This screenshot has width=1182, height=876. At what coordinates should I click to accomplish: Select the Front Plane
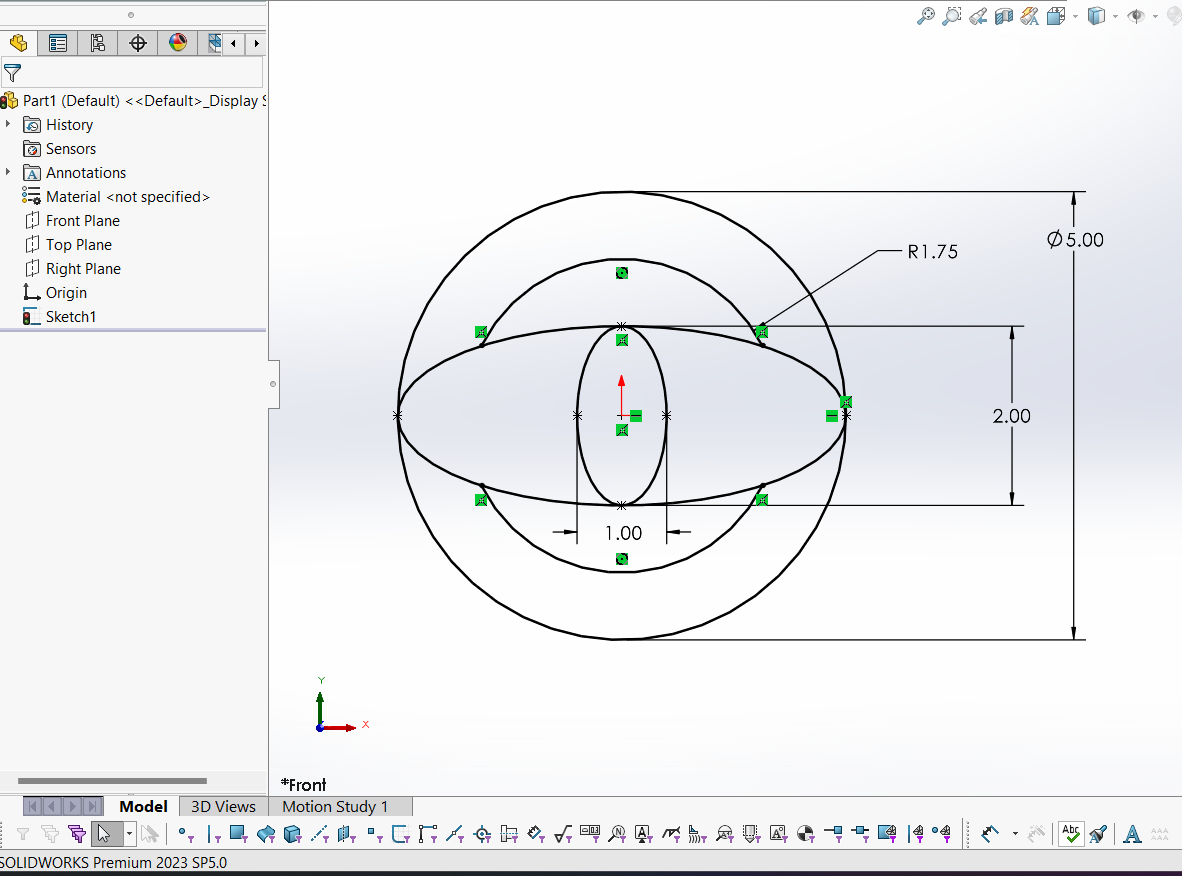click(72, 221)
